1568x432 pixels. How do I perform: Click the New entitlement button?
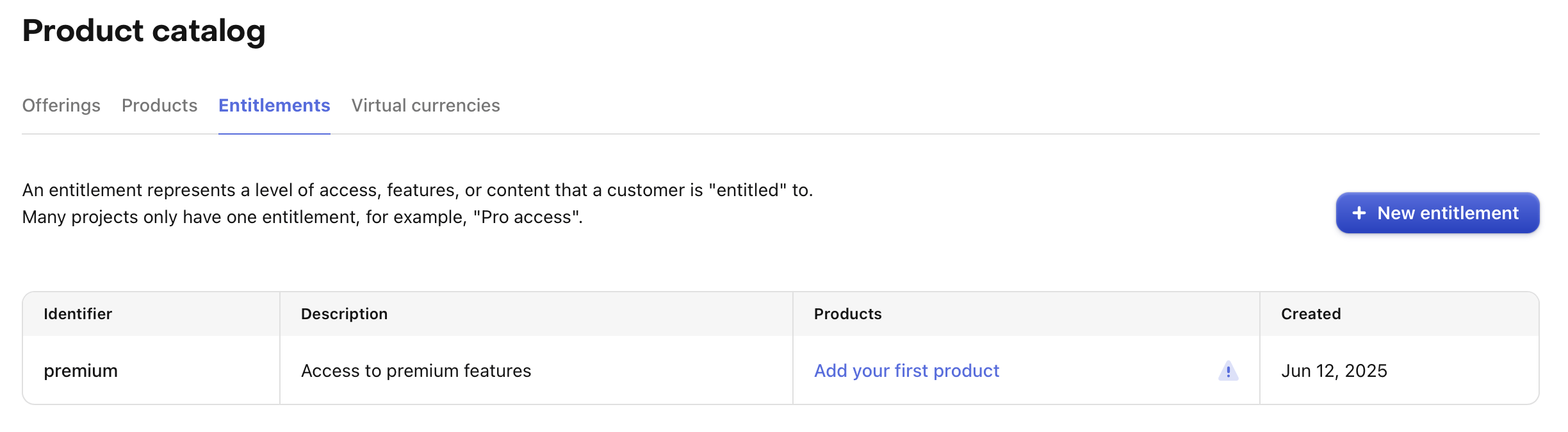coord(1437,213)
